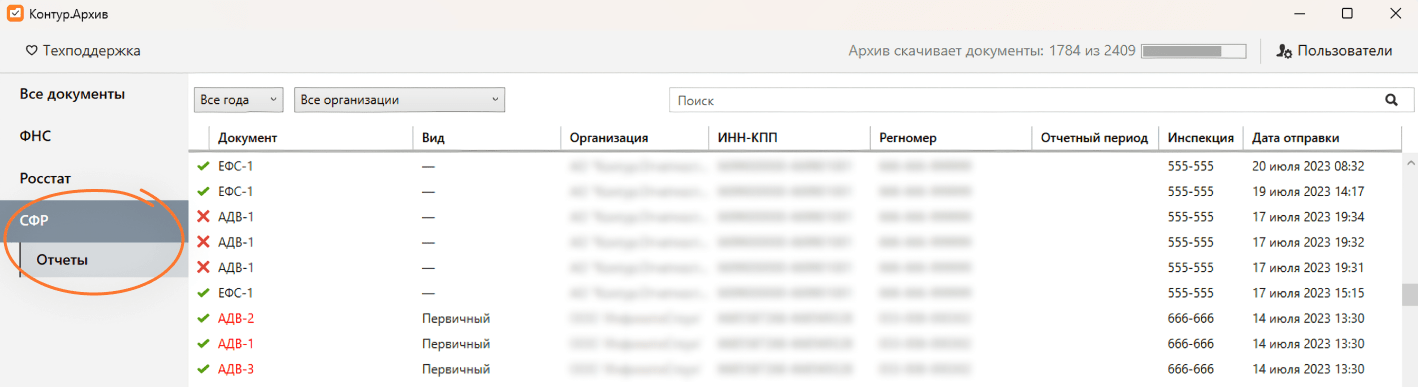Click red cross of АДВ-1 sent 19:31

(x=204, y=268)
